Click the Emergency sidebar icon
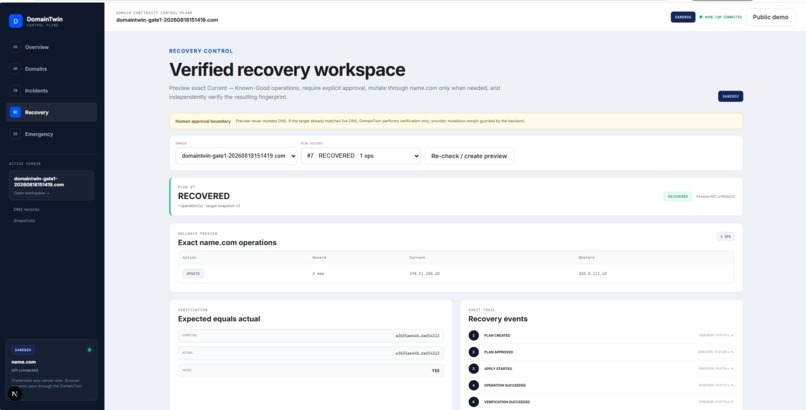Viewport: 806px width, 410px height. click(x=15, y=134)
